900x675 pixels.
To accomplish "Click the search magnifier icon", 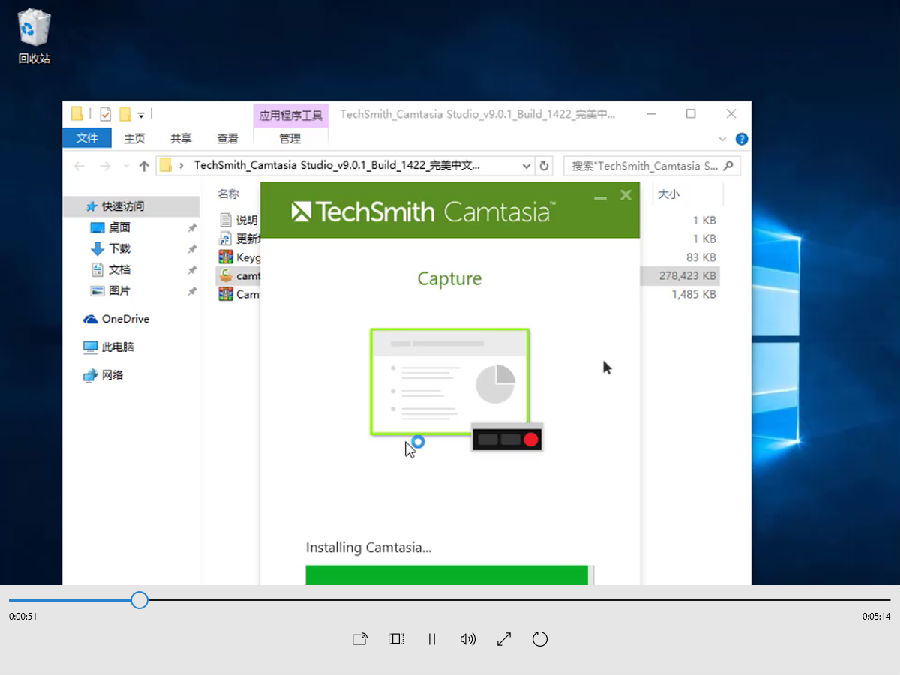I will (729, 166).
